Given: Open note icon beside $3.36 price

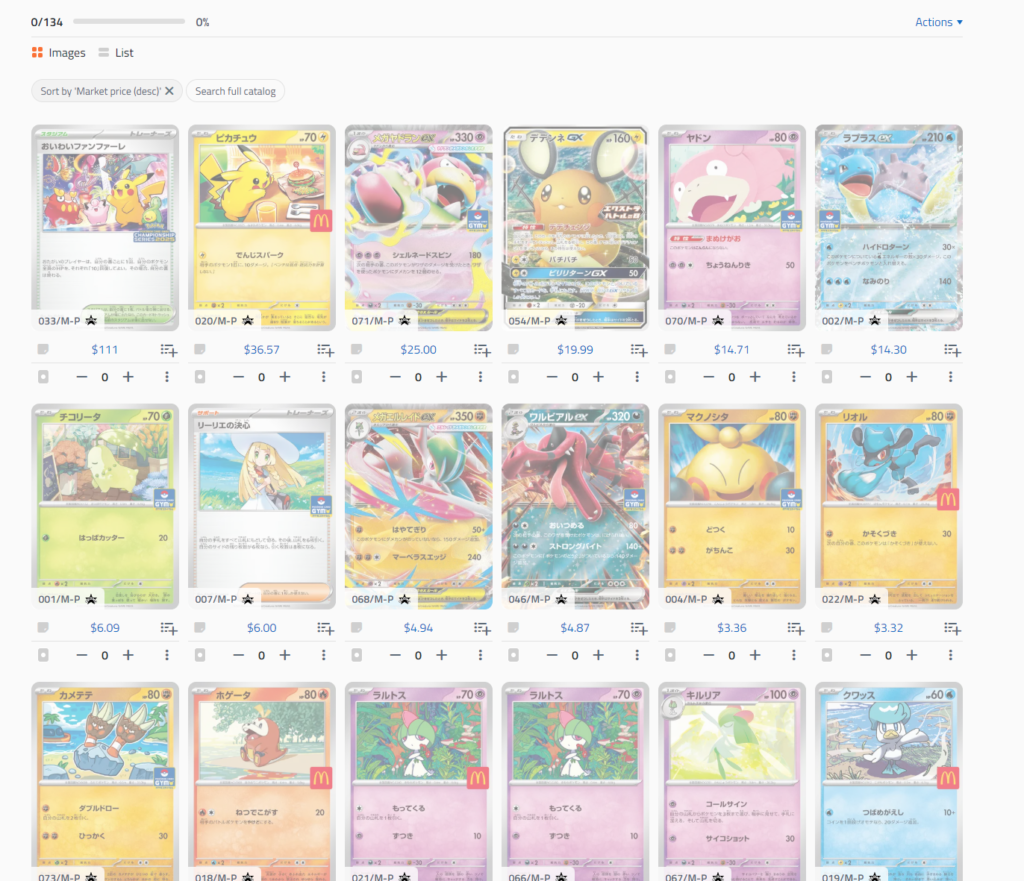Looking at the screenshot, I should coord(670,628).
